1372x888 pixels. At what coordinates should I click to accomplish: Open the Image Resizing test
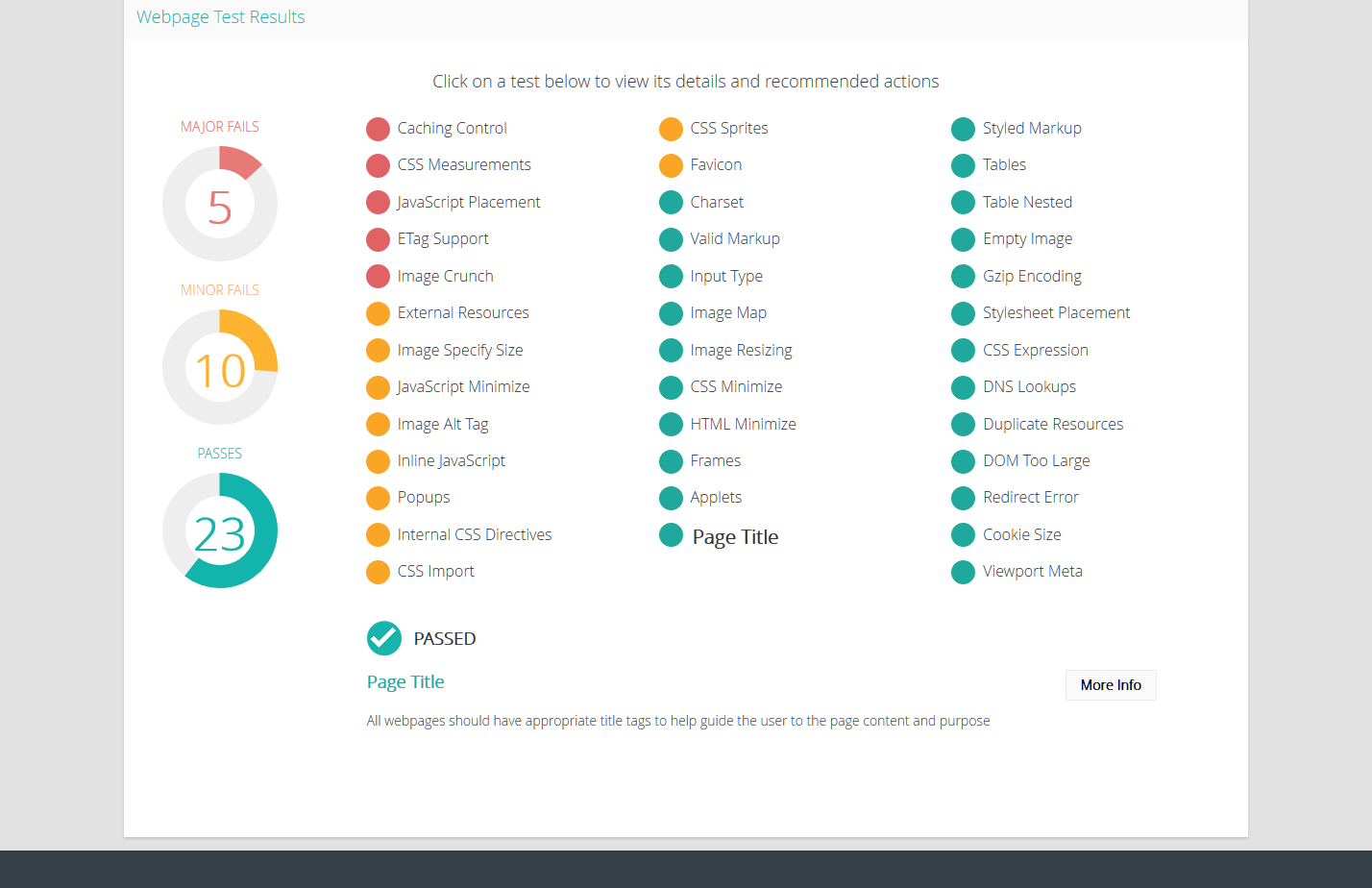[x=741, y=351]
